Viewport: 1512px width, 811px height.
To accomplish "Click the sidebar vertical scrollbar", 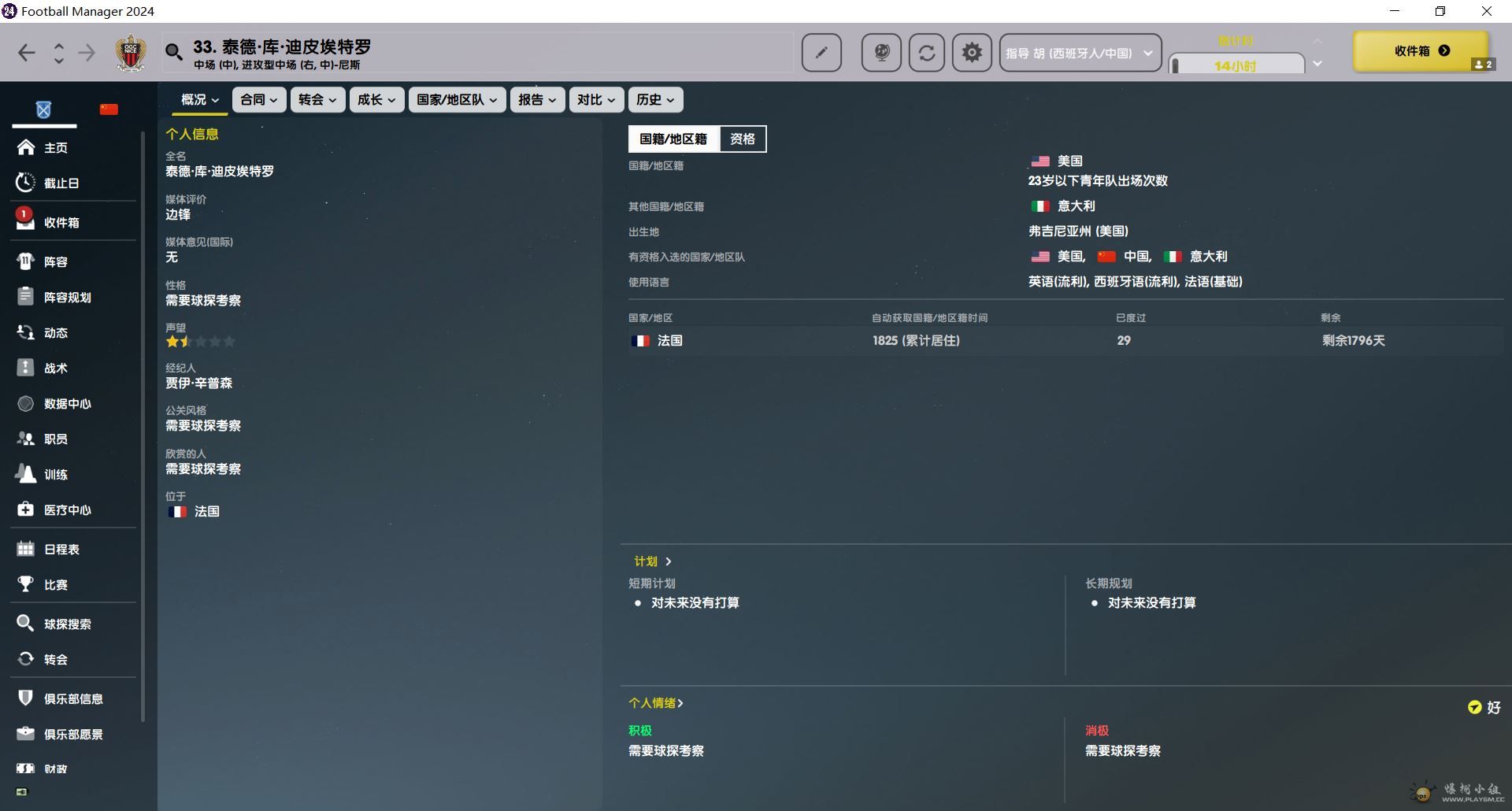I will tap(143, 425).
